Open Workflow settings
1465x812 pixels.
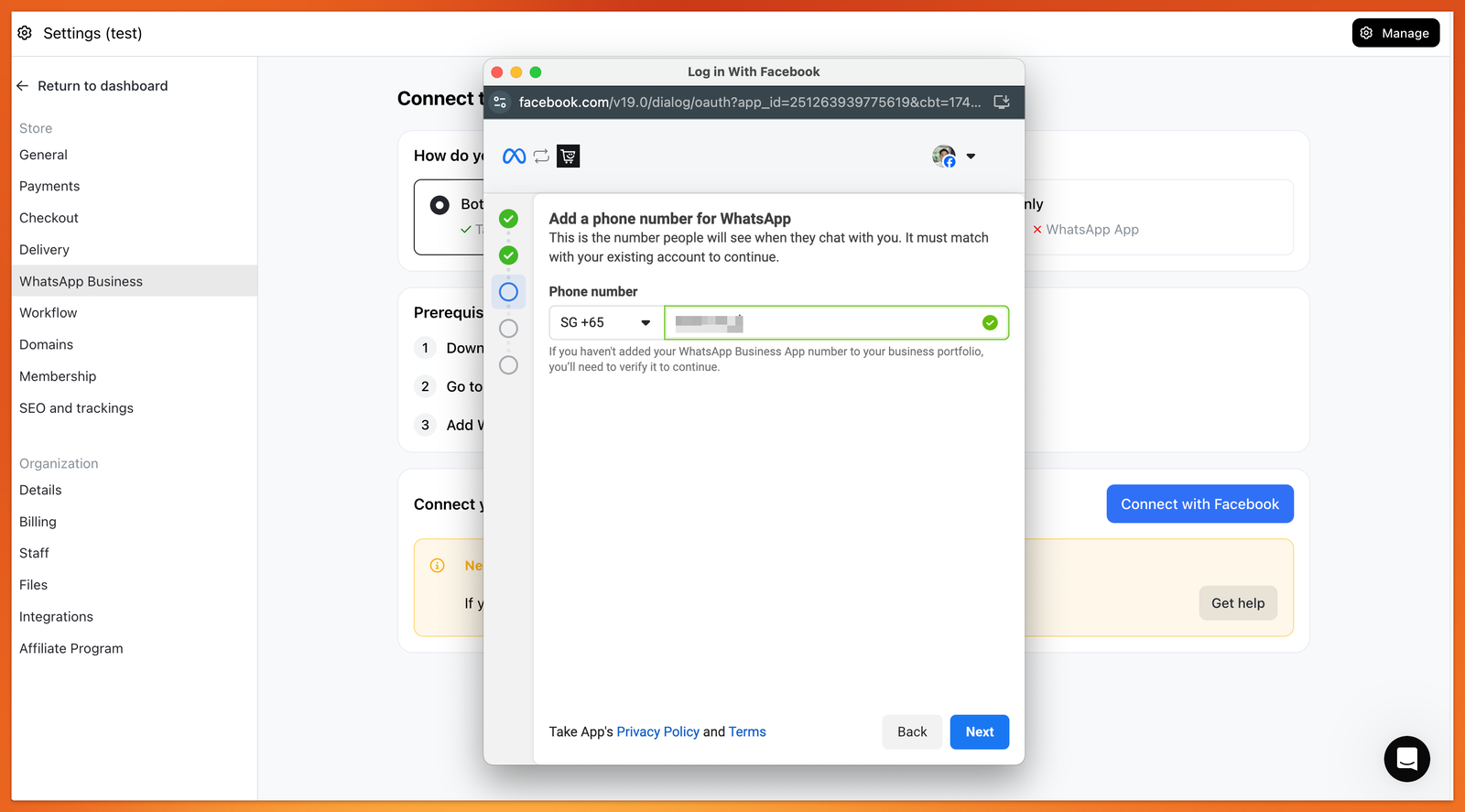[x=48, y=313]
